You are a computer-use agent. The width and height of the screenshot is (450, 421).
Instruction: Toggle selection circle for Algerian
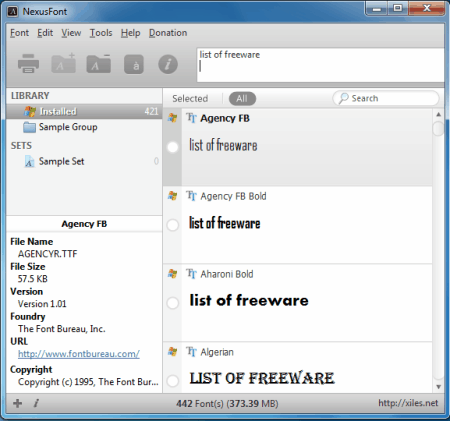173,381
